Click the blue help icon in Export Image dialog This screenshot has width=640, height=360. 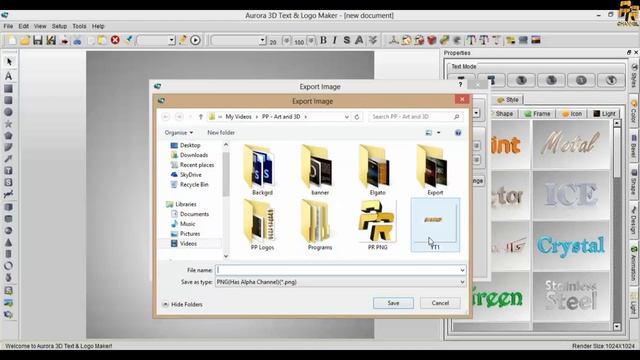(x=458, y=133)
